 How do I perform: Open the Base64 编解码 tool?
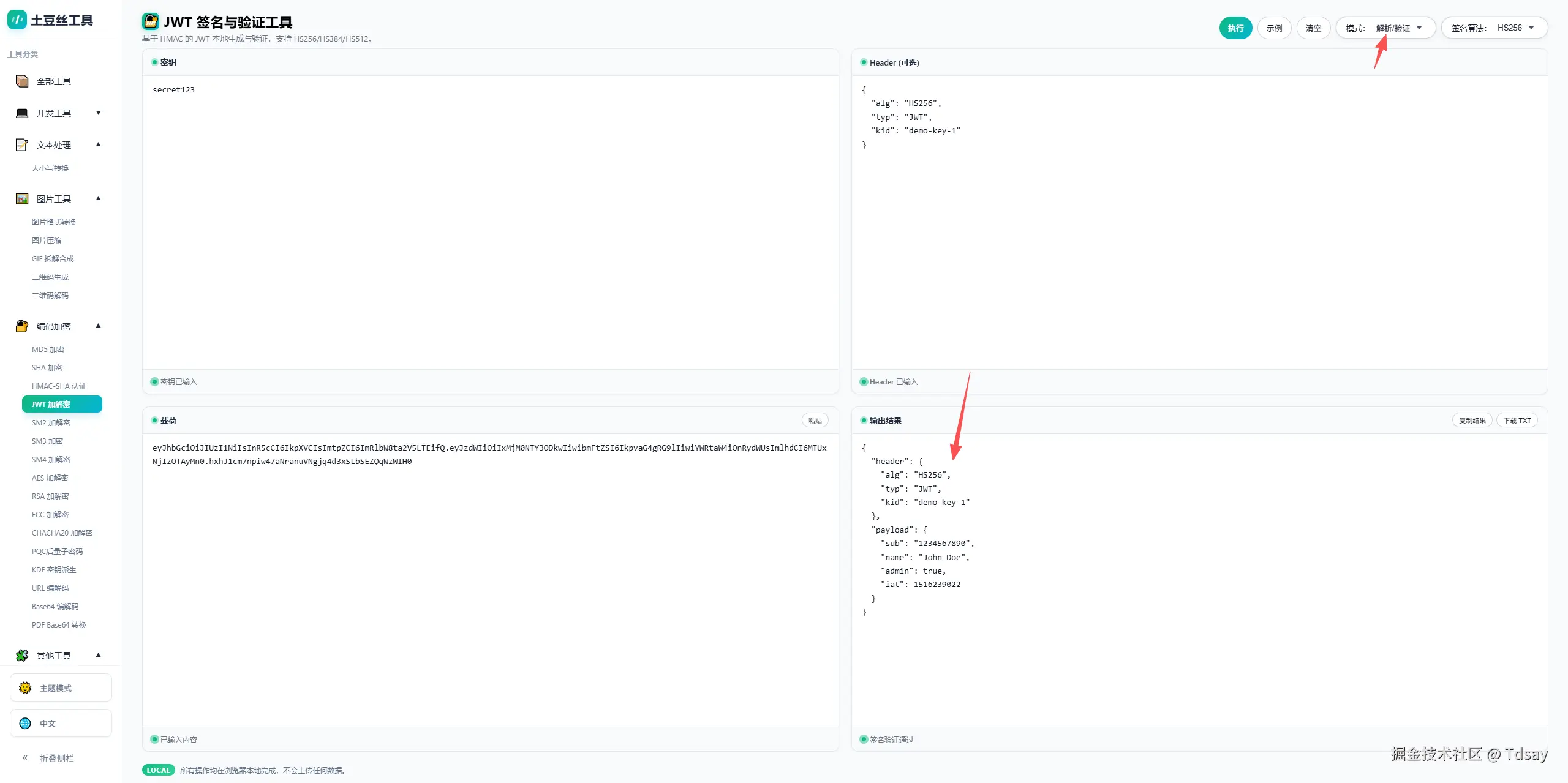tap(55, 607)
